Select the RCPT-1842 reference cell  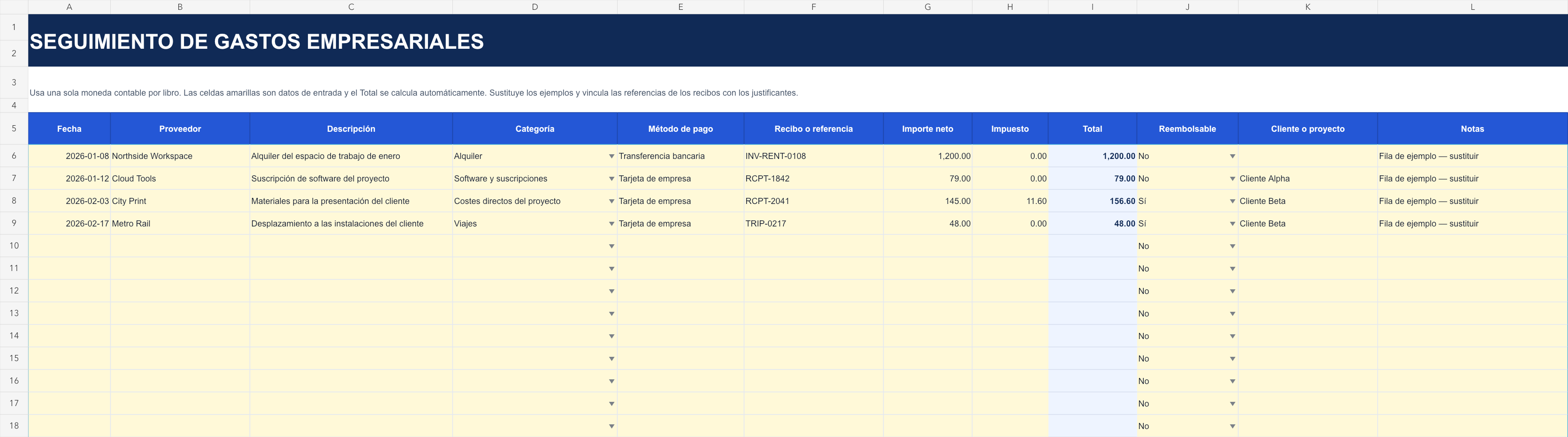click(814, 179)
